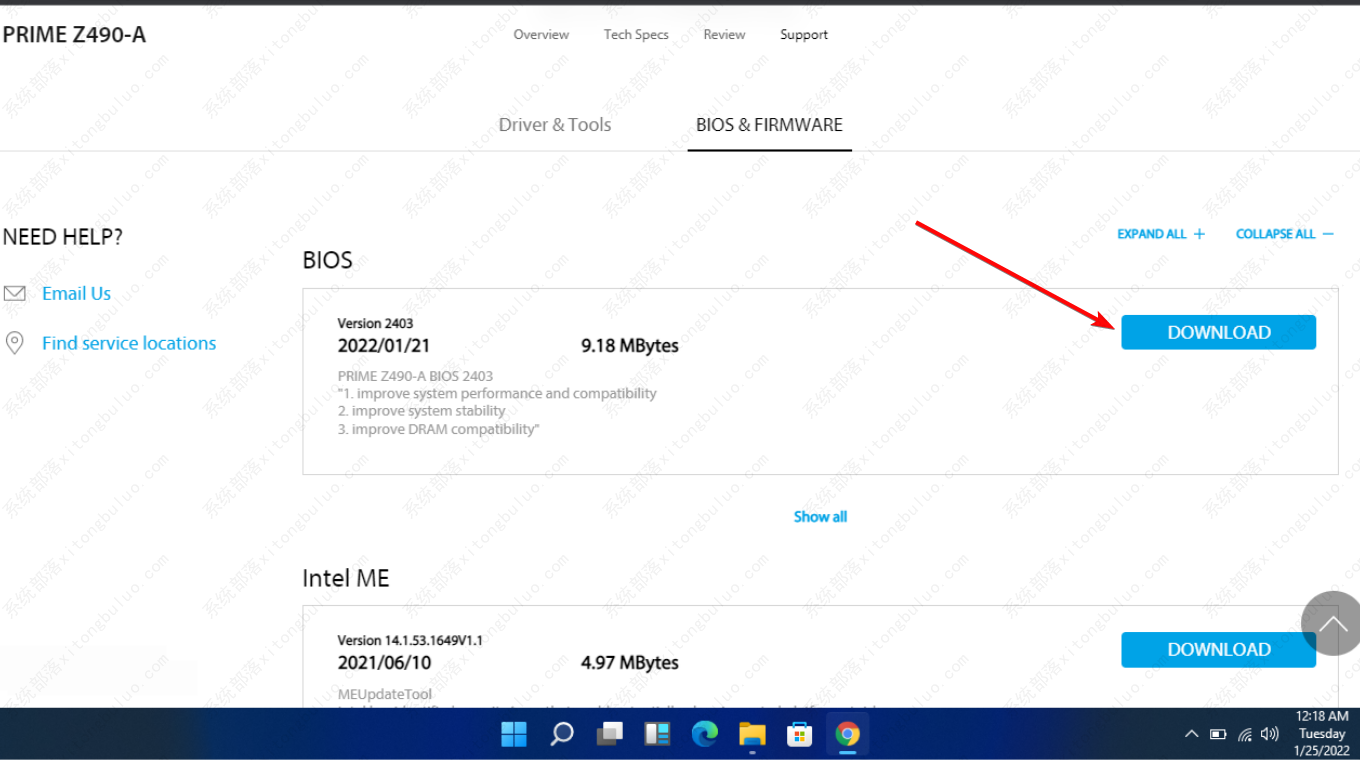Open the Tech Specs page
The height and width of the screenshot is (760, 1360).
click(x=636, y=35)
